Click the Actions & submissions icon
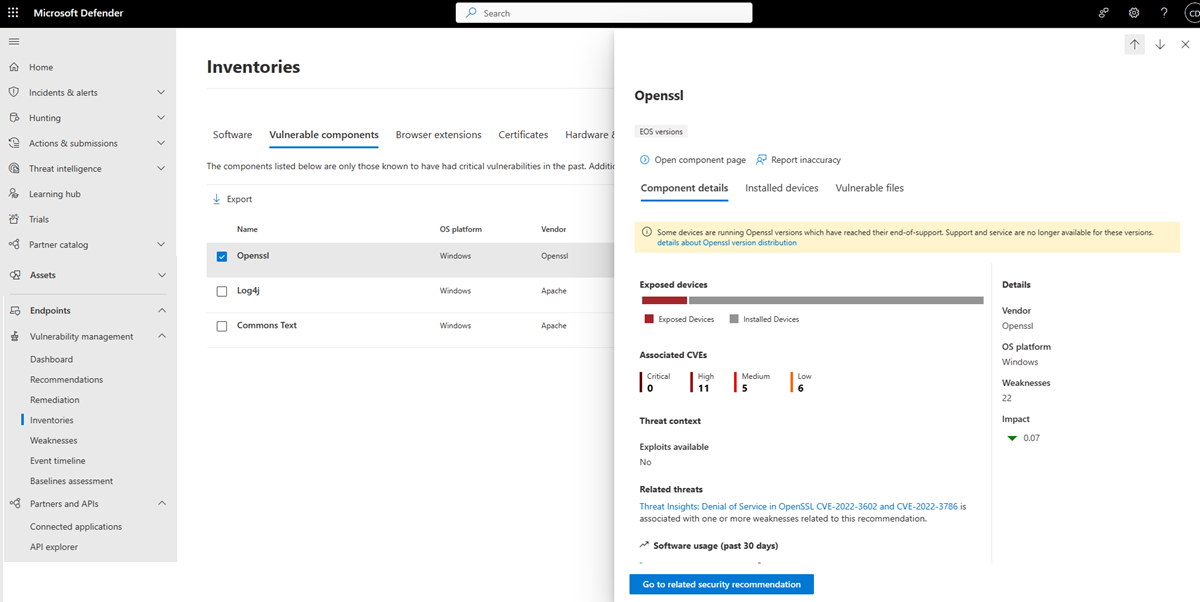This screenshot has height=602, width=1200. (x=14, y=143)
